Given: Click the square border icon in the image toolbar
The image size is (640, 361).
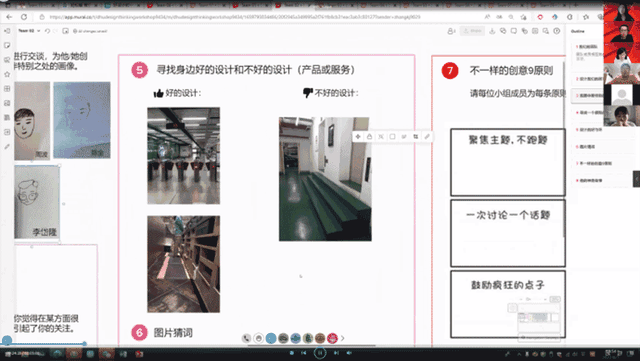Looking at the screenshot, I should click(x=392, y=137).
